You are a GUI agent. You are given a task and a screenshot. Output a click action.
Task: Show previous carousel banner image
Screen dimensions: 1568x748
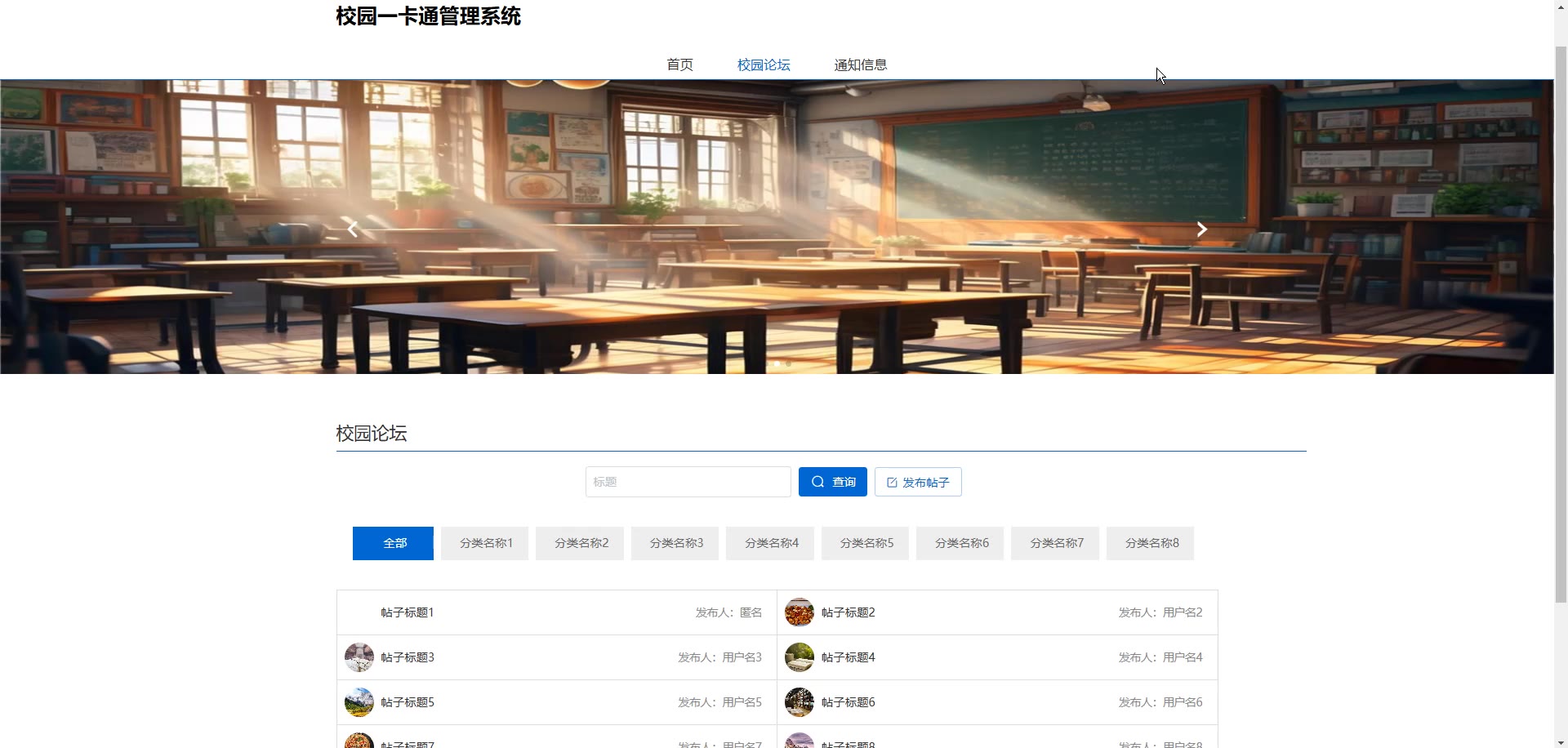click(x=353, y=229)
